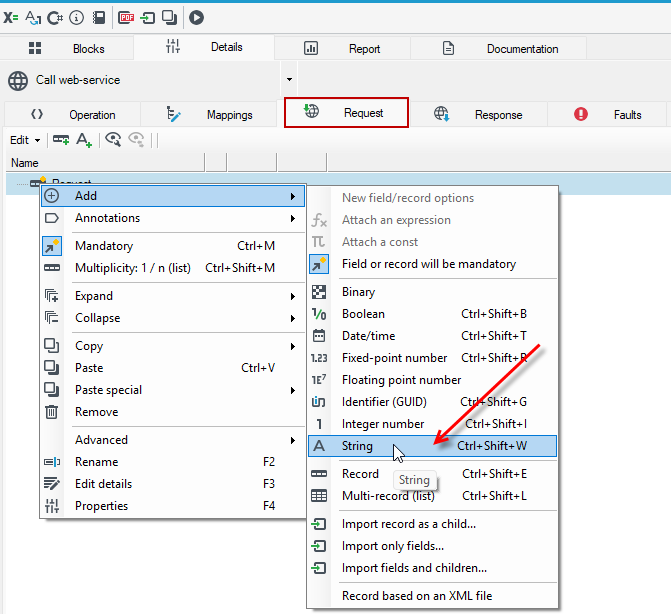Click the add record toolbar icon
This screenshot has width=671, height=614.
(61, 139)
